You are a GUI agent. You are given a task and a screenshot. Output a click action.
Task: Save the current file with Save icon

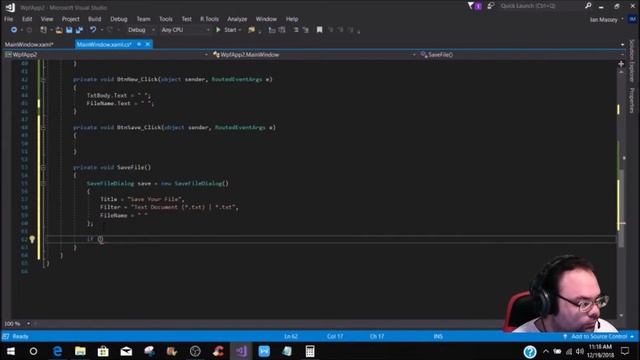click(69, 30)
